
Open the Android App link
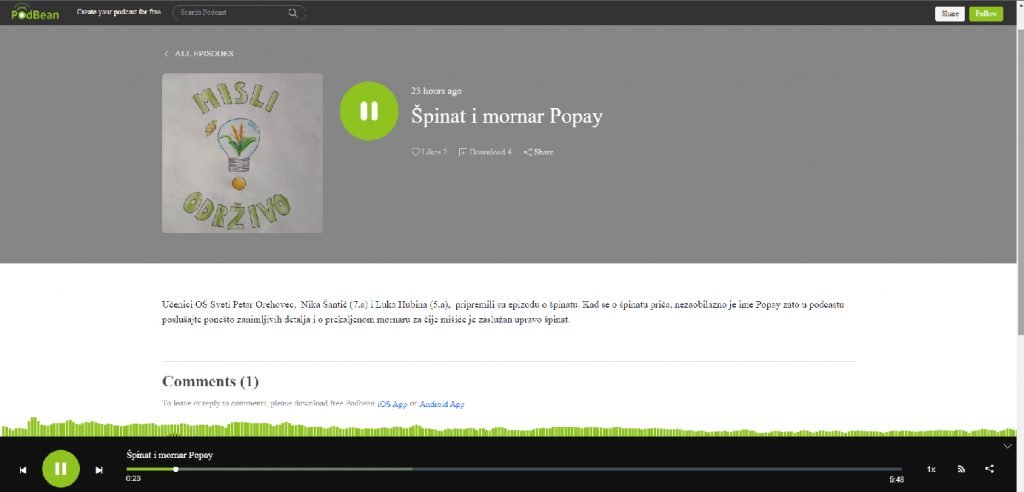click(x=441, y=404)
